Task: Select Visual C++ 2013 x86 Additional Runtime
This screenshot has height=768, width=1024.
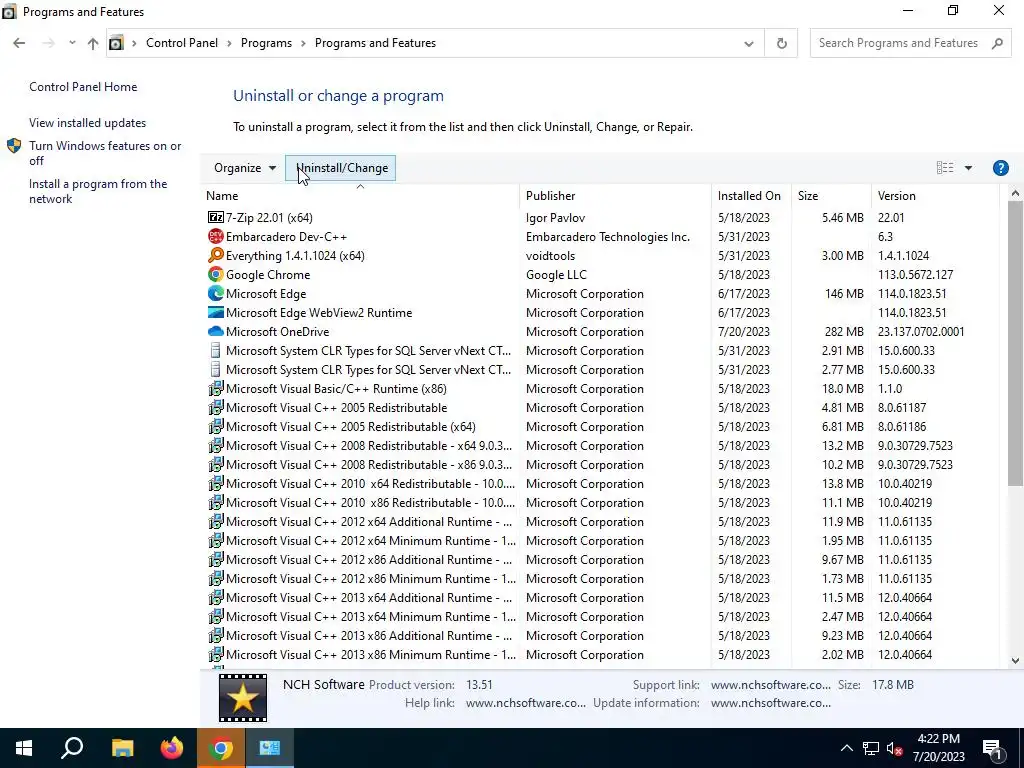Action: point(601,635)
